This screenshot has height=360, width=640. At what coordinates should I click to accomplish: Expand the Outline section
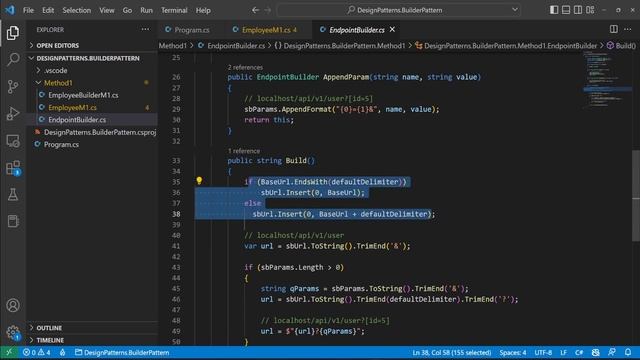(x=93, y=328)
